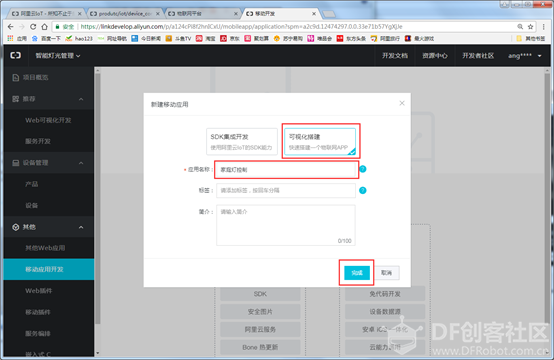Open the 唯品会 bookmark
554x360 pixels.
pos(319,38)
